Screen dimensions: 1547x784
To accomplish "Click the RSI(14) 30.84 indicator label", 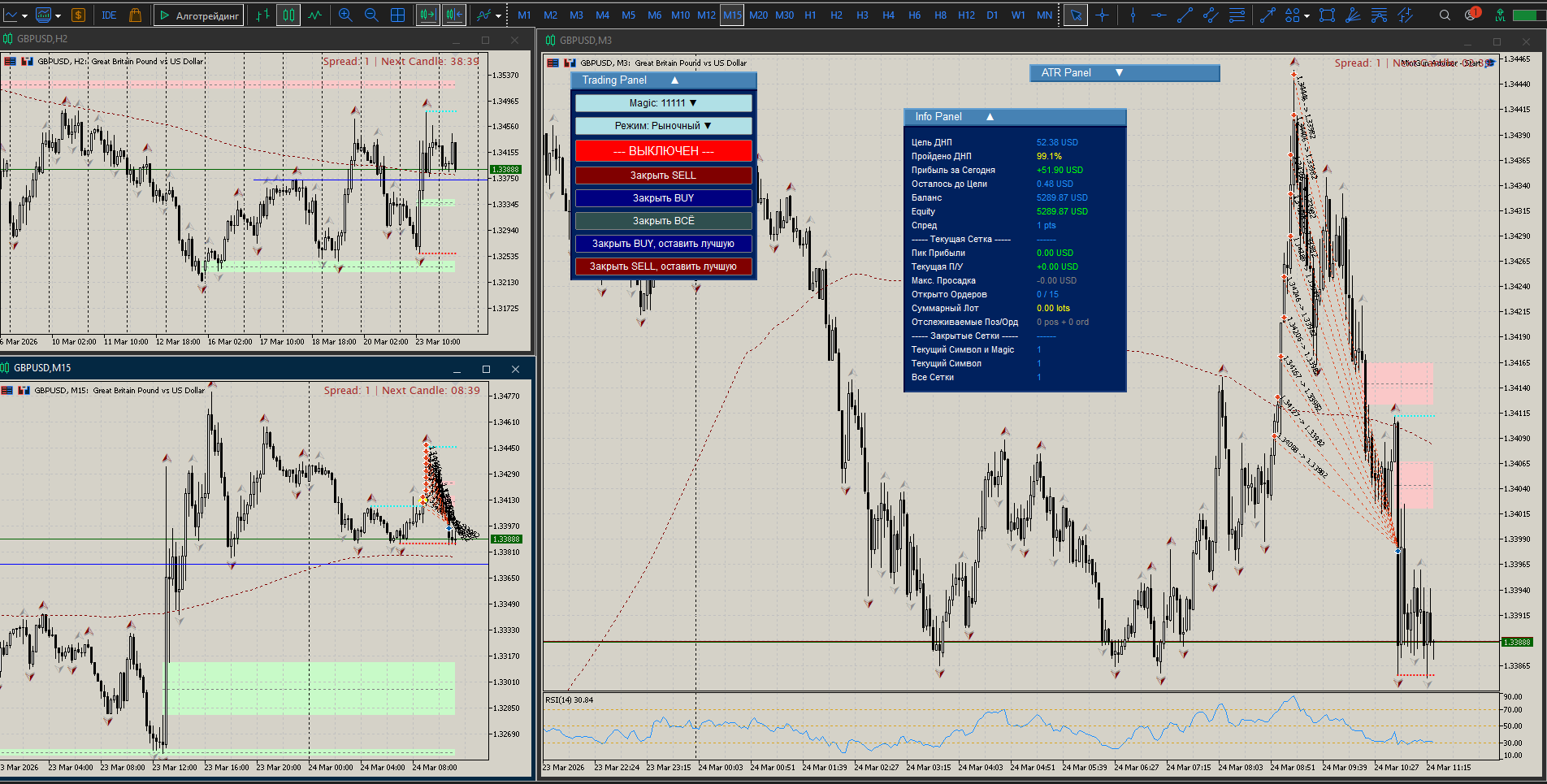I will click(x=570, y=700).
